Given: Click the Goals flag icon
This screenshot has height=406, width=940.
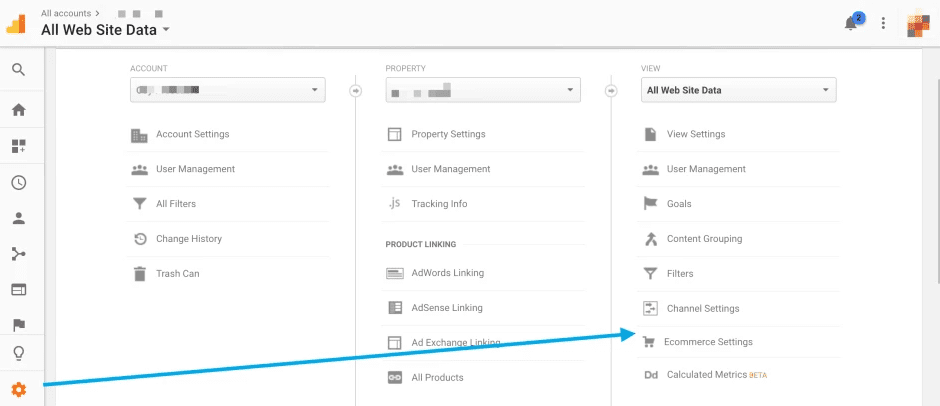Looking at the screenshot, I should [650, 204].
